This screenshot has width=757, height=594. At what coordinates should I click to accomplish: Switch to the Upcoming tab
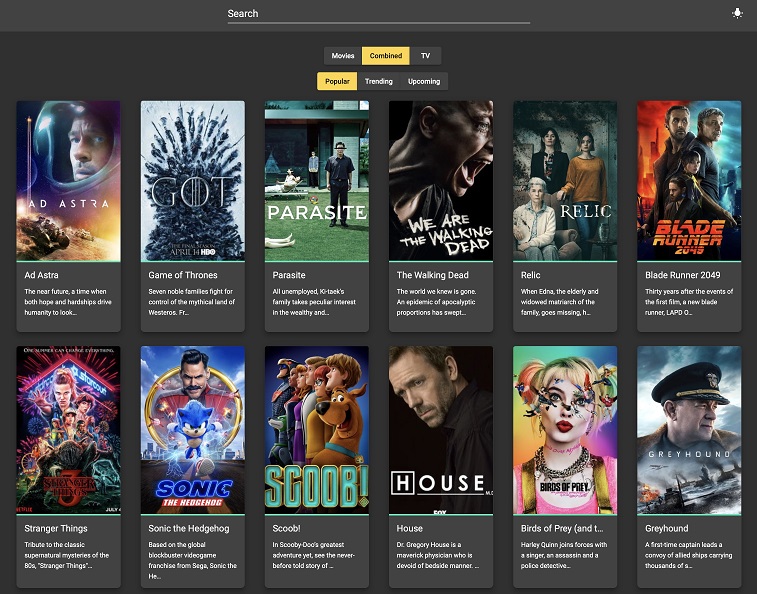coord(423,81)
